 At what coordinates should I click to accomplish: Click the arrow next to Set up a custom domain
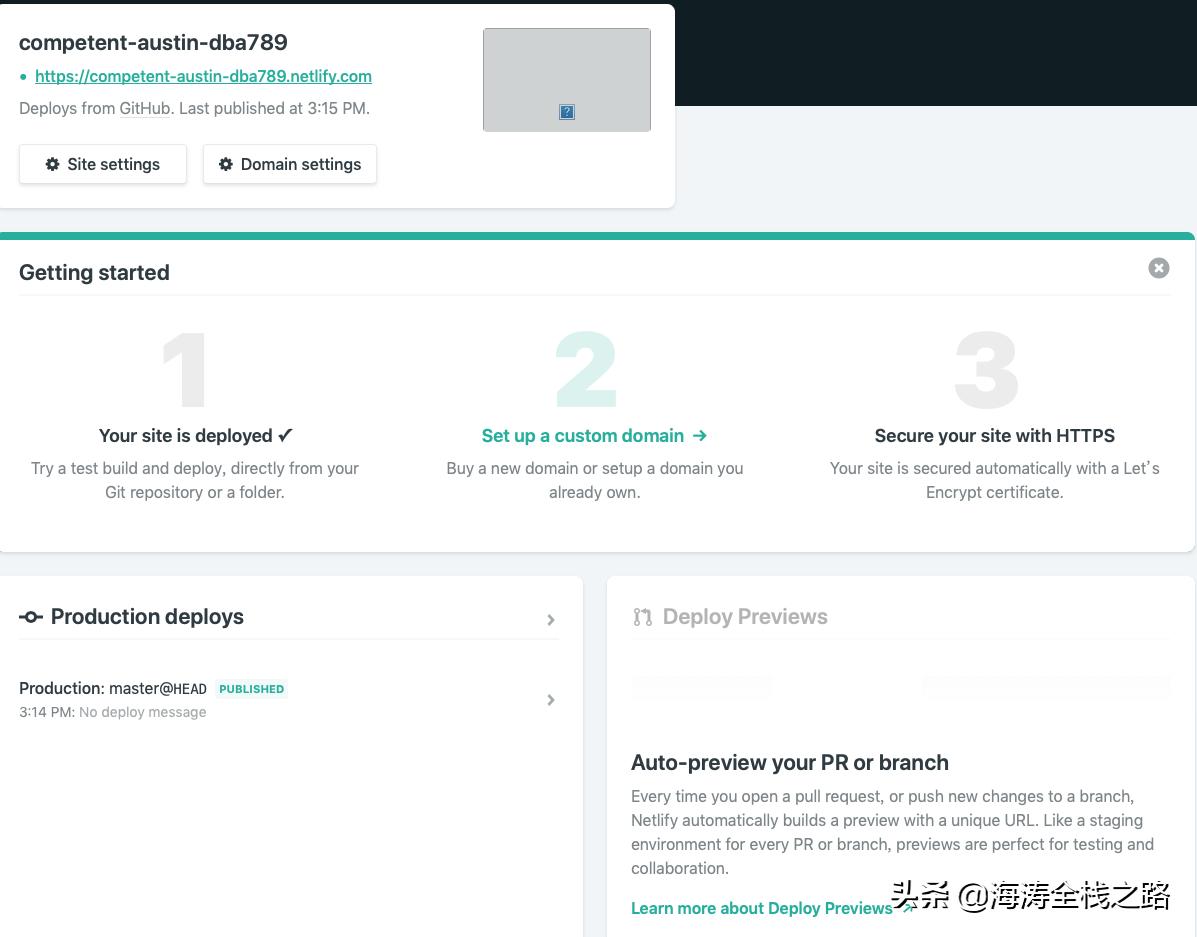[x=699, y=436]
